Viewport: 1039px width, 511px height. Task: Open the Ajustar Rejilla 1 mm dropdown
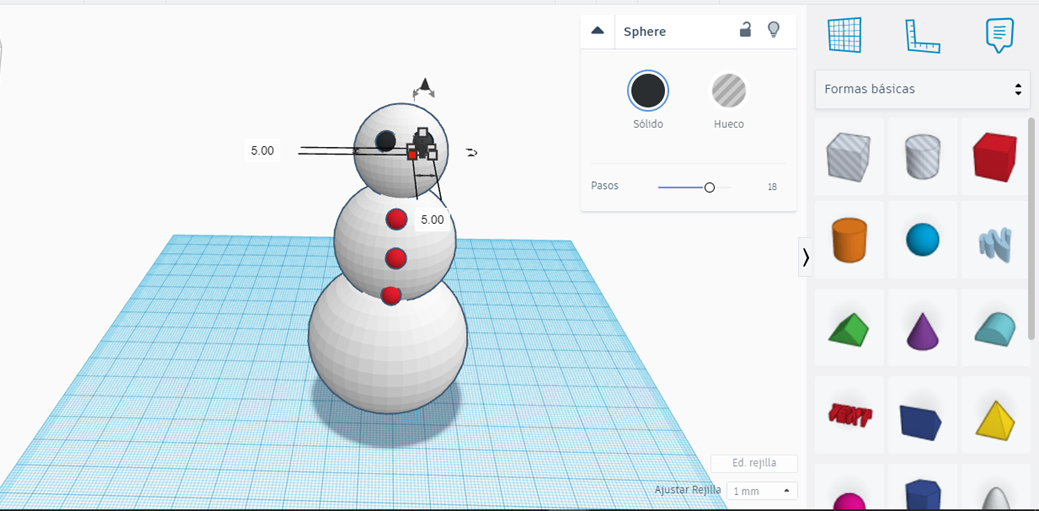point(762,491)
